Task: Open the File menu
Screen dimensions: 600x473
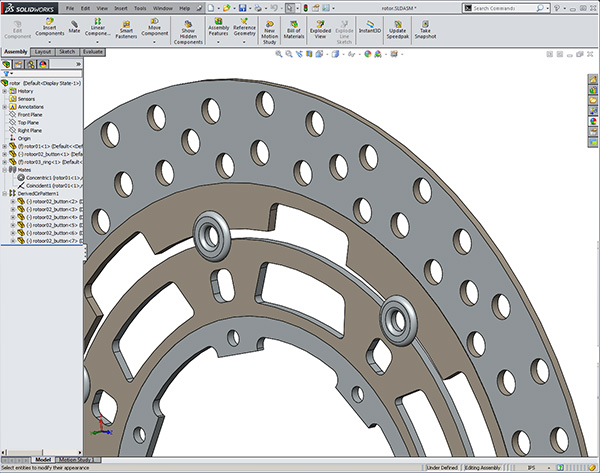Action: pos(70,8)
